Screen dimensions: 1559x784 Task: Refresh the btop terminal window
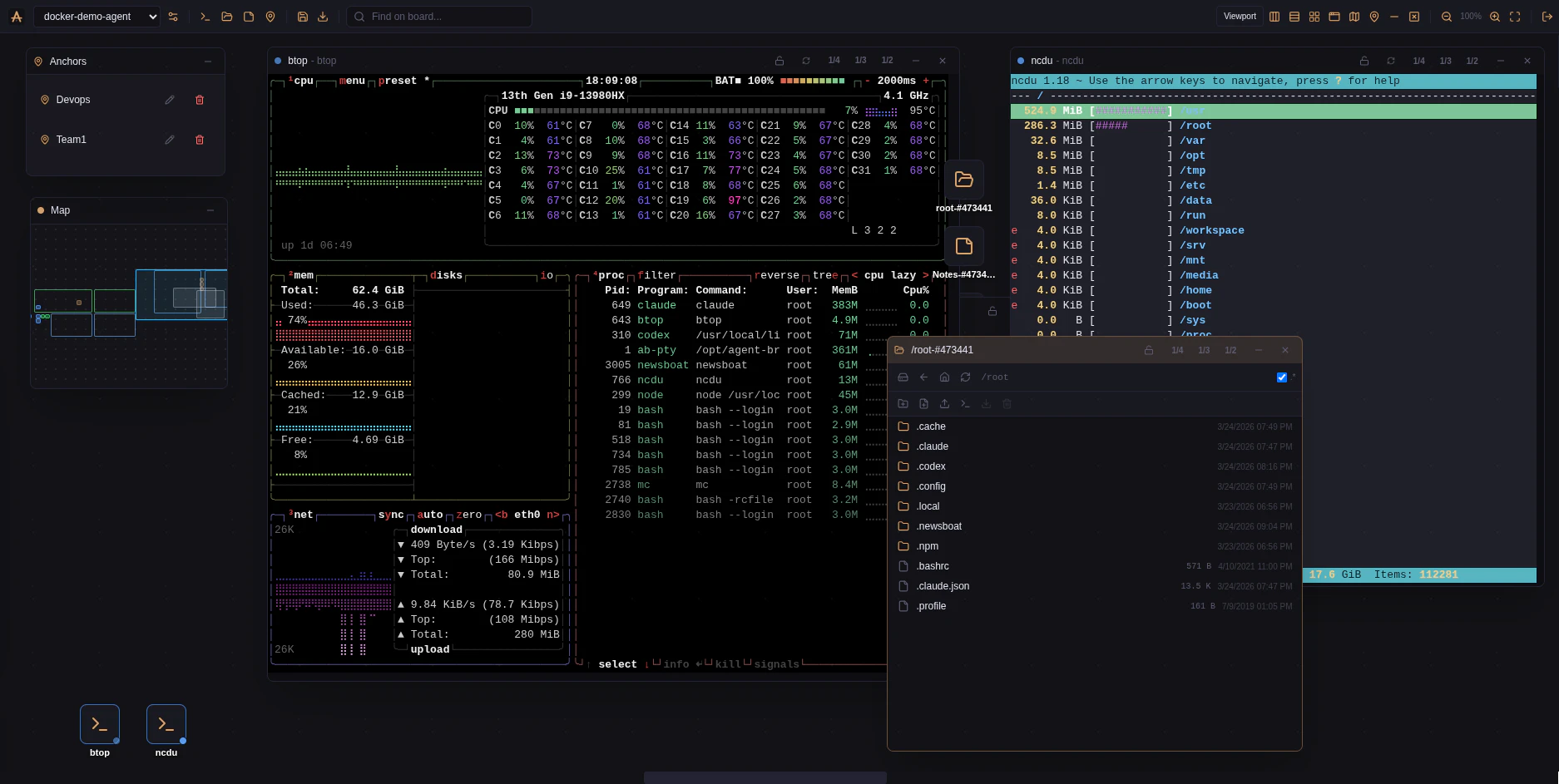[x=806, y=61]
